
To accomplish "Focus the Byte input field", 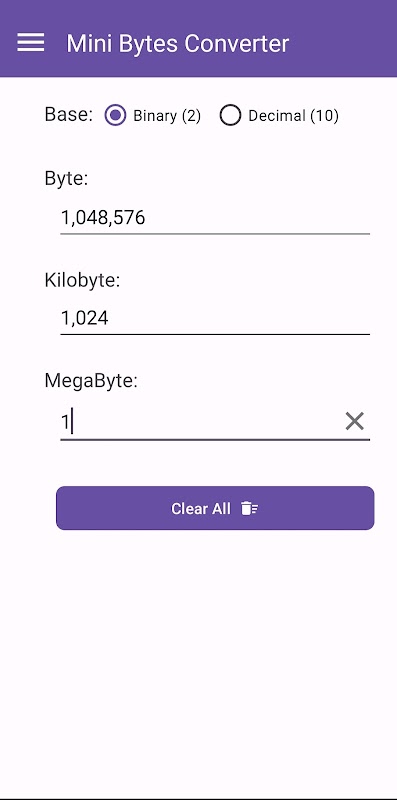I will click(215, 218).
